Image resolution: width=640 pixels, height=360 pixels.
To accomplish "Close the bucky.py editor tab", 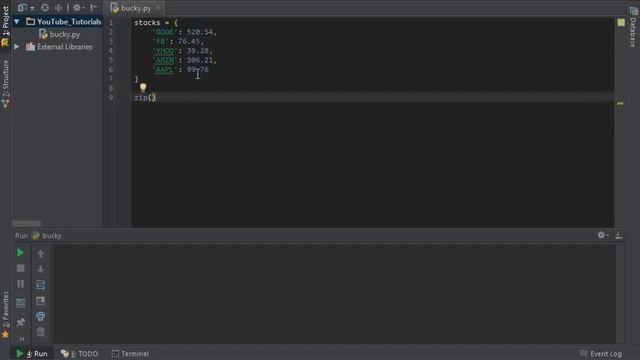I will click(x=158, y=8).
